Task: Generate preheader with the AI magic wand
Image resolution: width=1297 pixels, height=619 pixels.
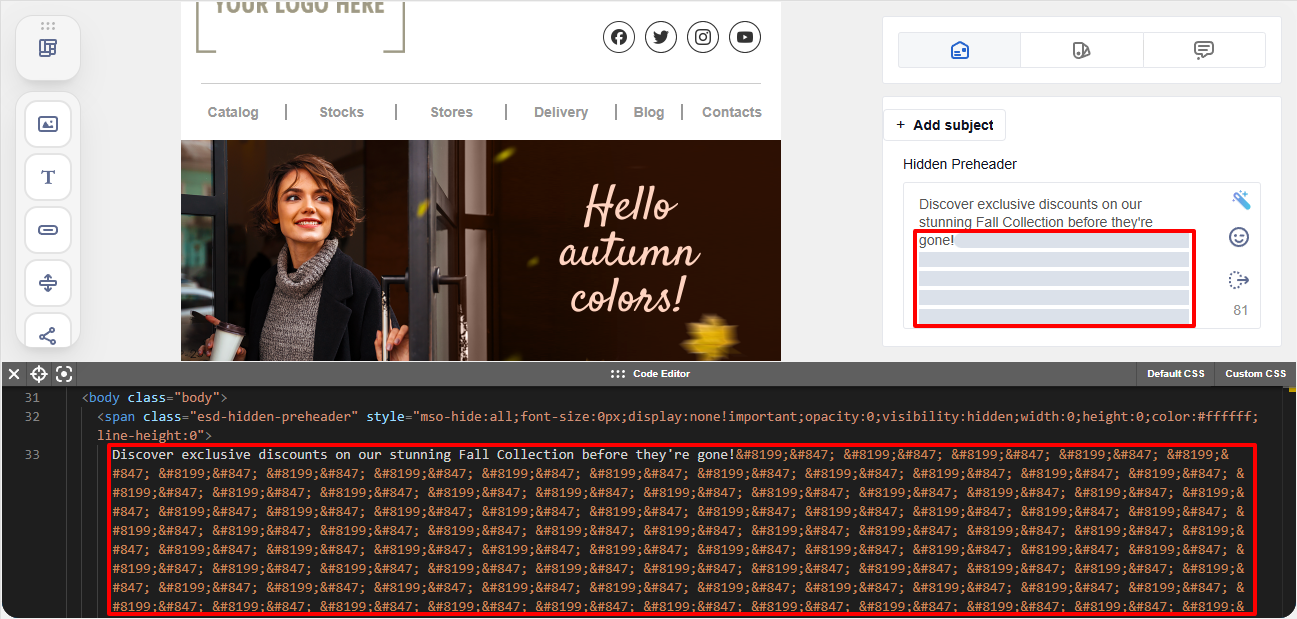Action: (x=1240, y=200)
